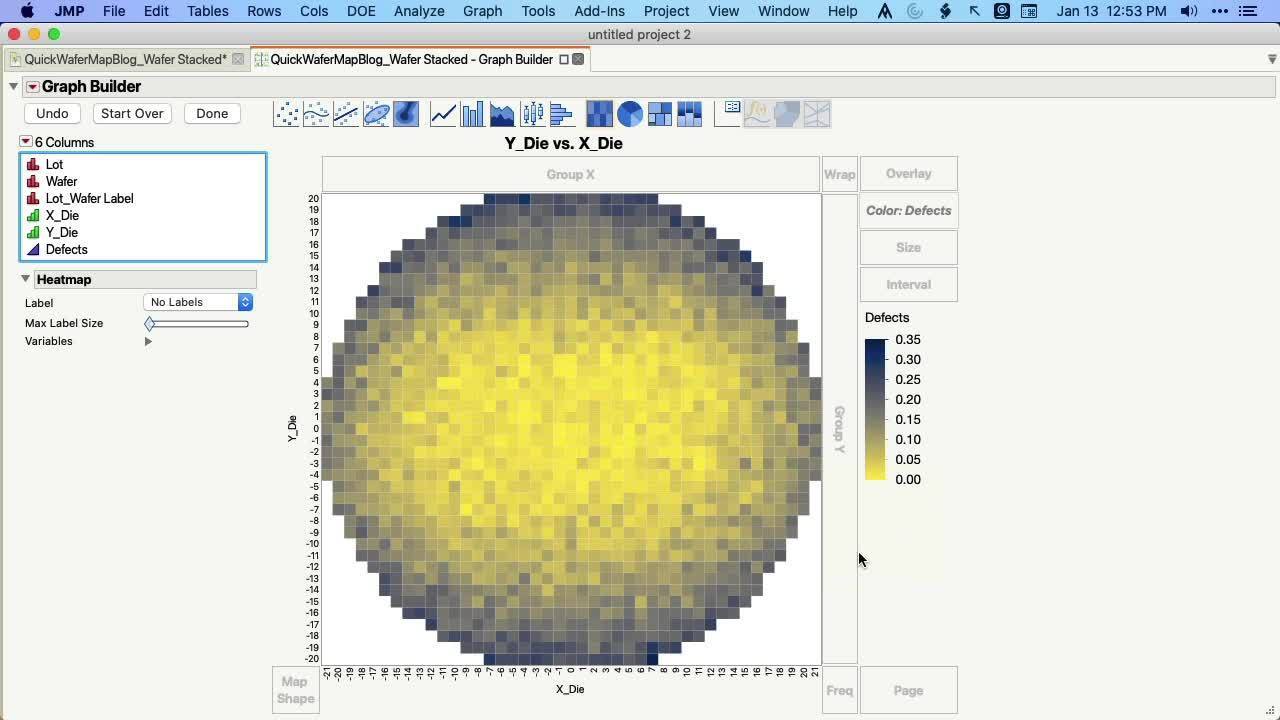
Task: Open the Analyze menu
Action: coord(418,11)
